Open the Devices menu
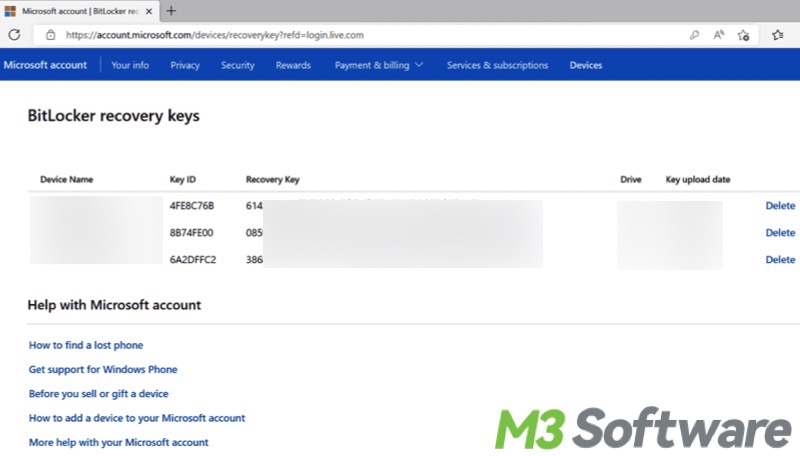 click(x=586, y=65)
